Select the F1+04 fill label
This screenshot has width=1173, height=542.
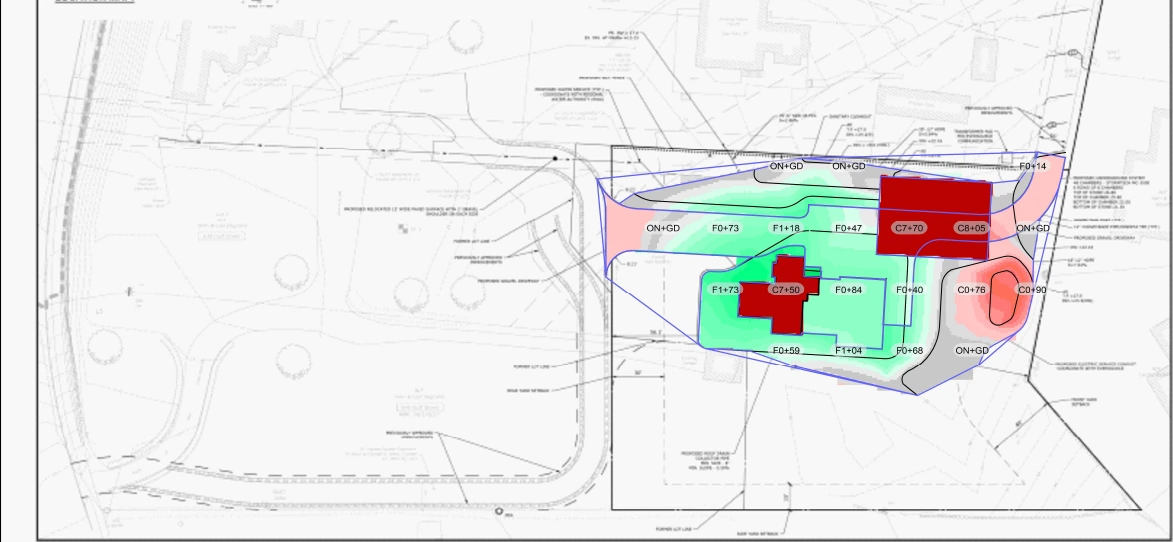pyautogui.click(x=848, y=351)
